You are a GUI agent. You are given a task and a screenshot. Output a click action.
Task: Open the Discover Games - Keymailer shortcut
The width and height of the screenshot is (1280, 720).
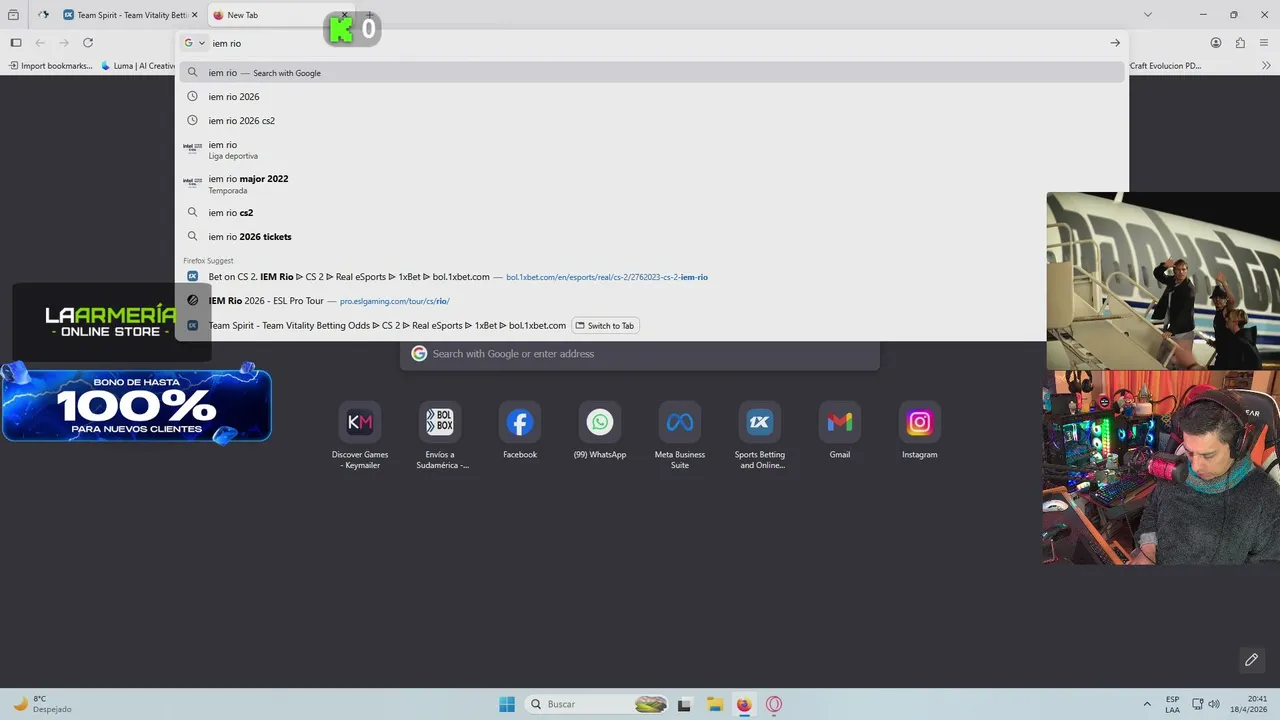tap(360, 435)
